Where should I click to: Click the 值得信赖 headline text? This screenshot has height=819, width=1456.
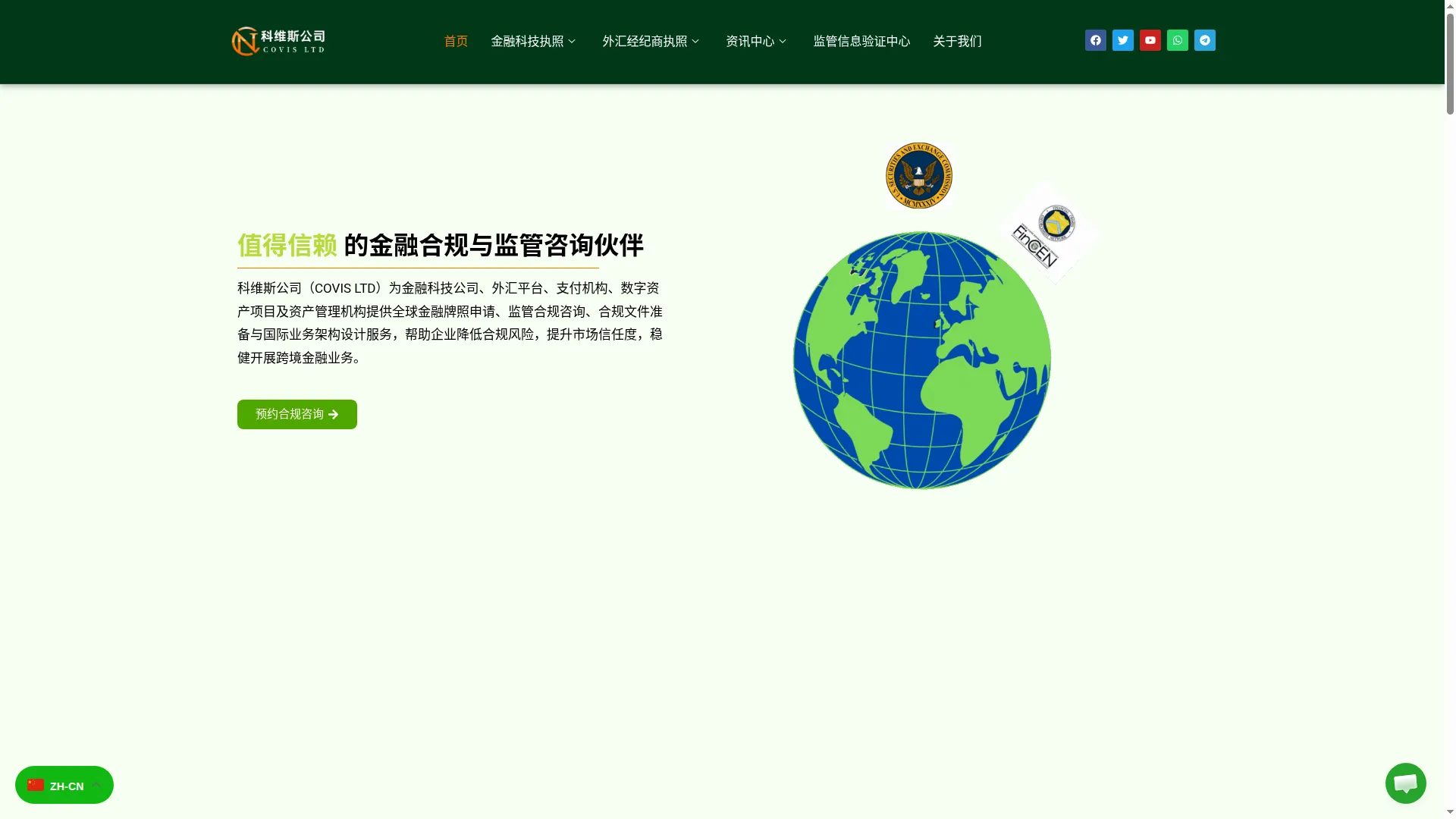point(287,245)
